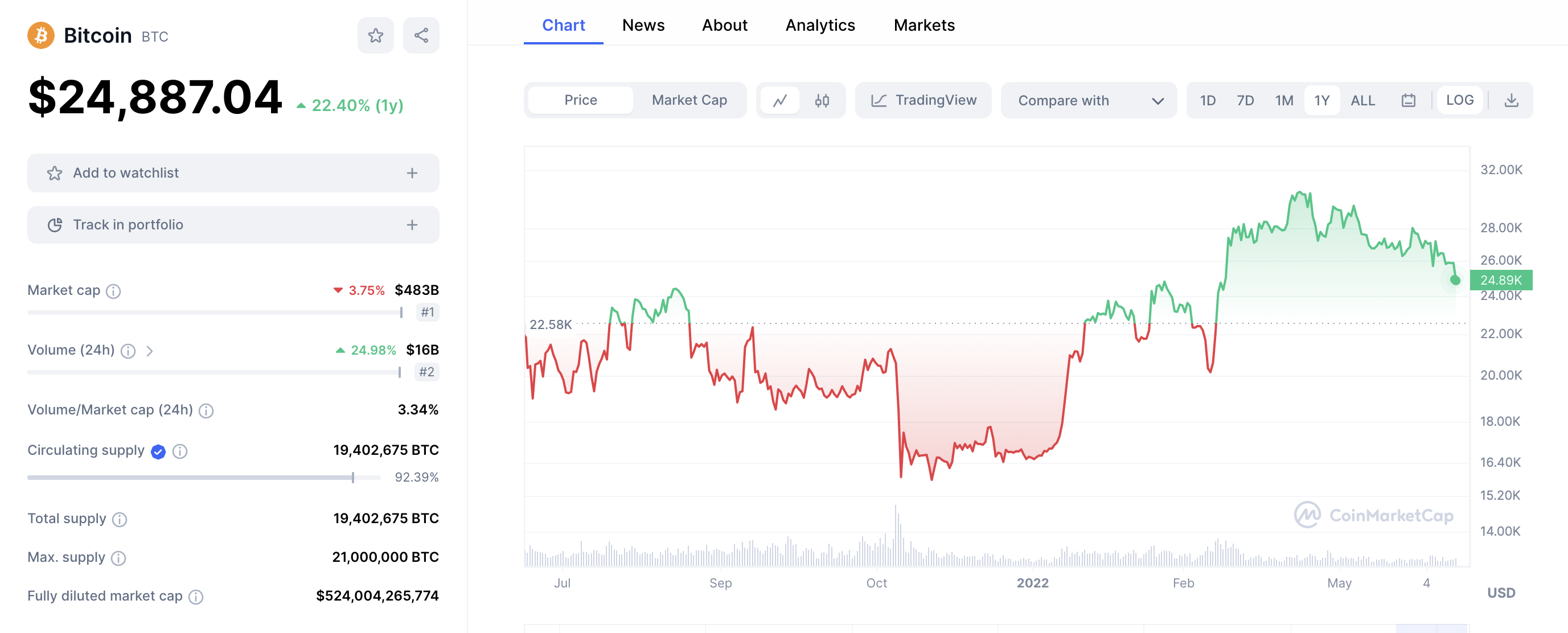The height and width of the screenshot is (633, 1568).
Task: Switch to the Markets tab
Action: tap(923, 25)
